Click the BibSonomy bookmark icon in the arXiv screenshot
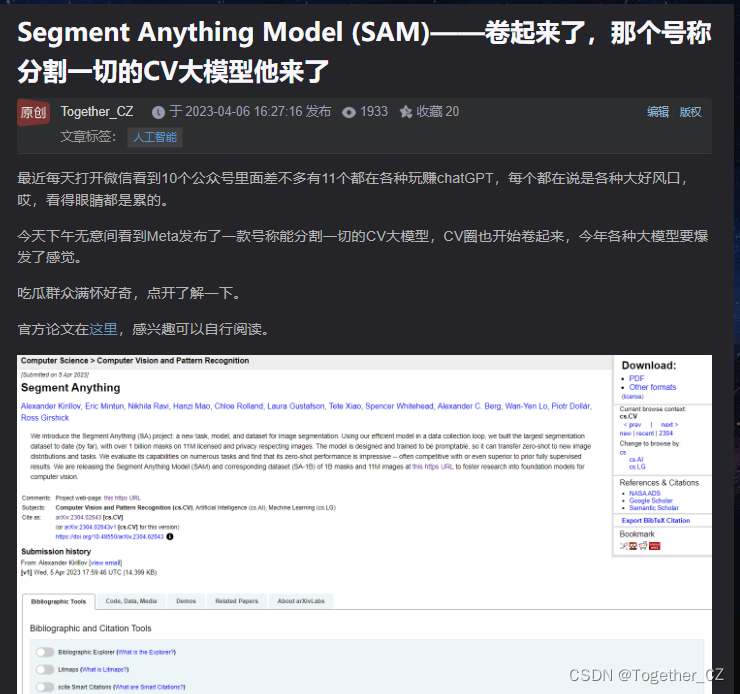This screenshot has width=740, height=694. [x=633, y=546]
